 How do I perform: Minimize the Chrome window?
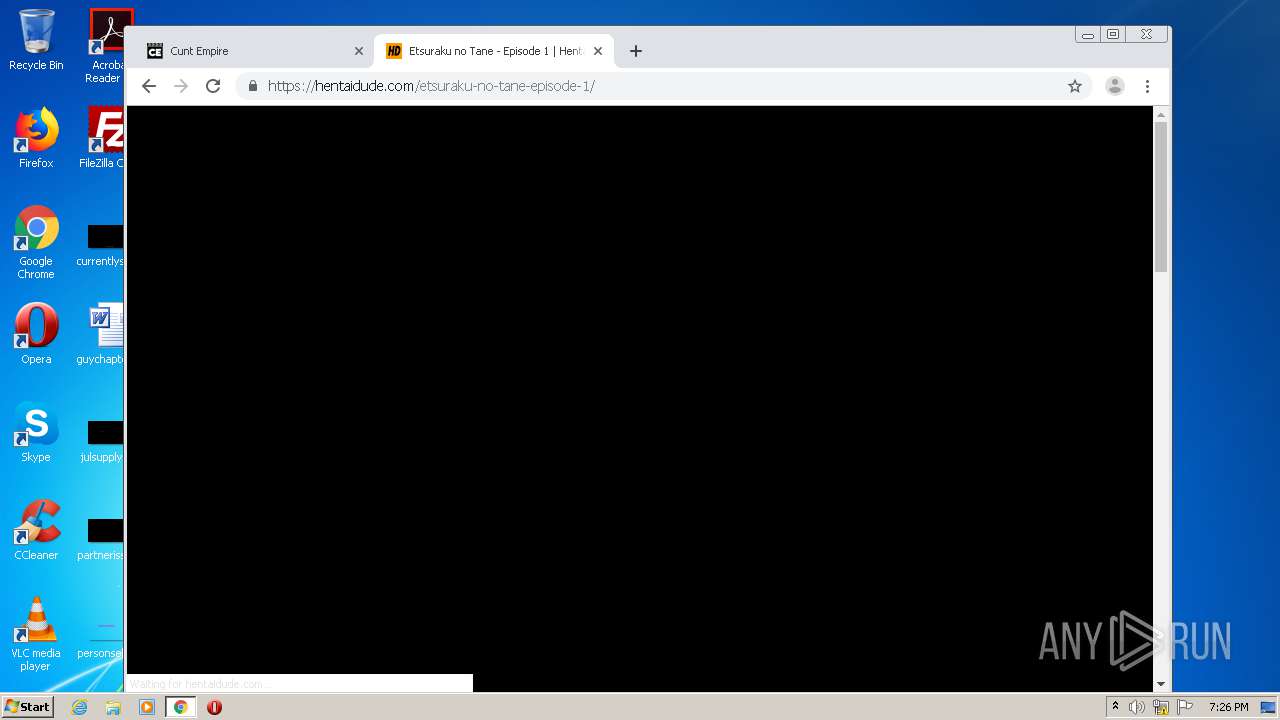pyautogui.click(x=1088, y=35)
